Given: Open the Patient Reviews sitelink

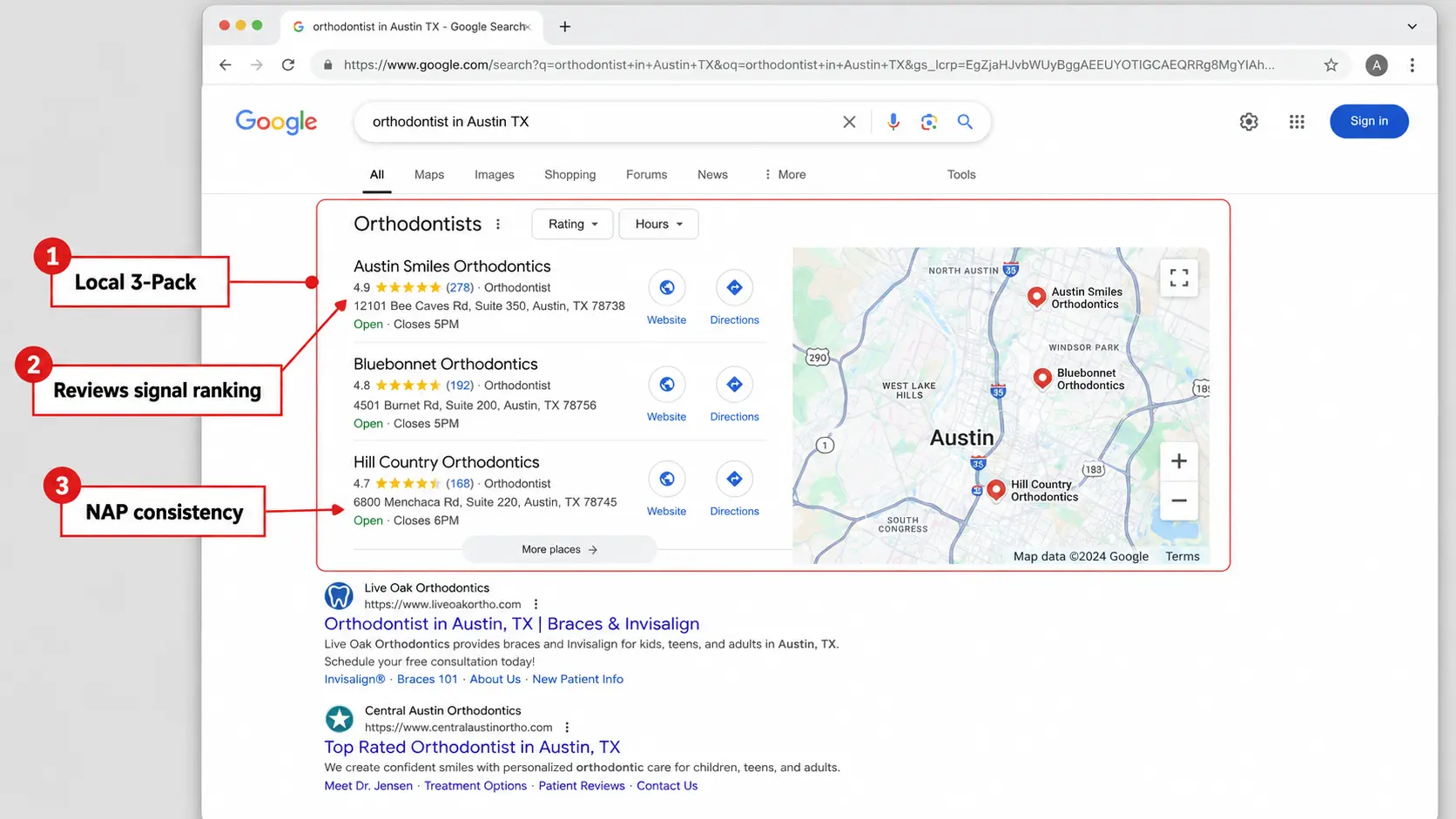Looking at the screenshot, I should pyautogui.click(x=582, y=785).
